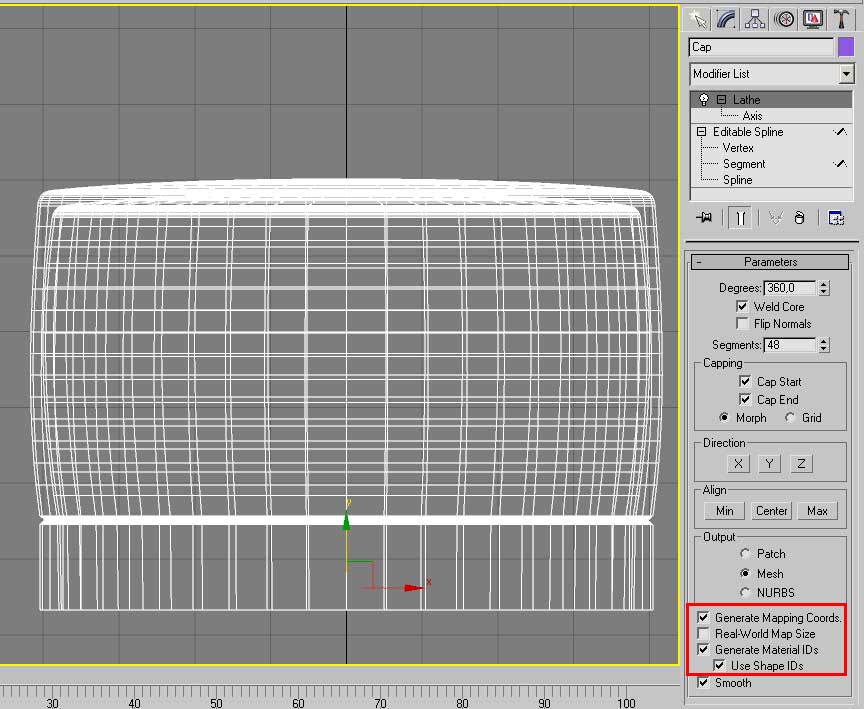Open the Motion panel icon
Image resolution: width=864 pixels, height=709 pixels.
pos(785,19)
